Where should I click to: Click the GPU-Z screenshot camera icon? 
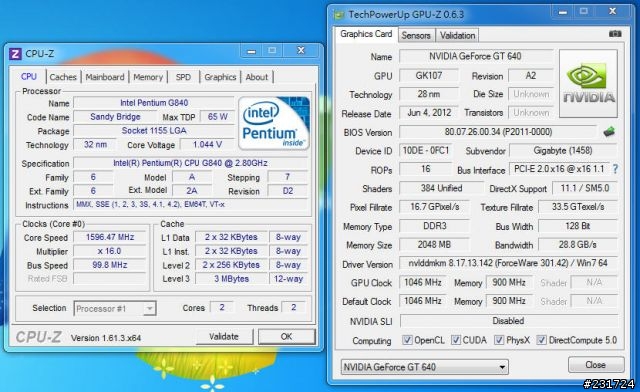[615, 34]
